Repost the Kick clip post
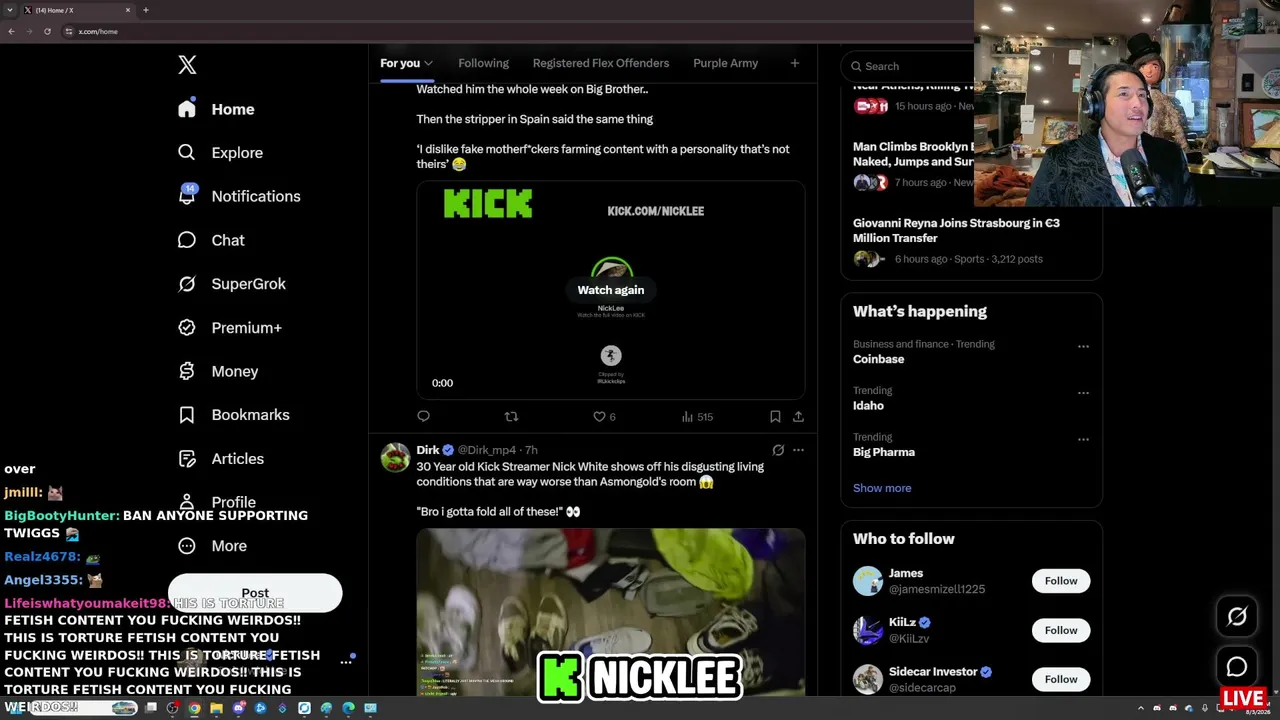 click(511, 416)
